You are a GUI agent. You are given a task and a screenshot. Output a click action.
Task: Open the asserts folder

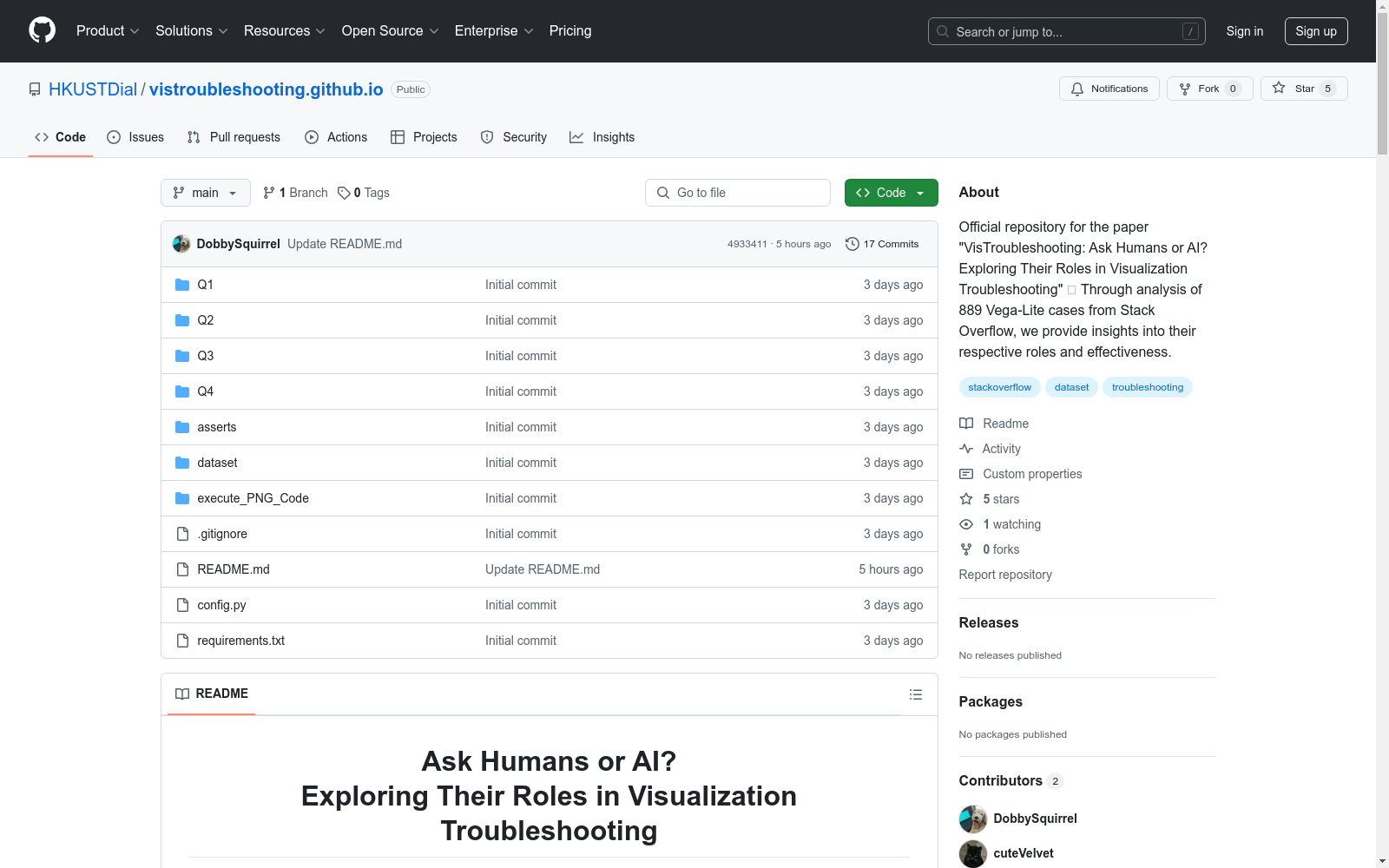[x=217, y=427]
